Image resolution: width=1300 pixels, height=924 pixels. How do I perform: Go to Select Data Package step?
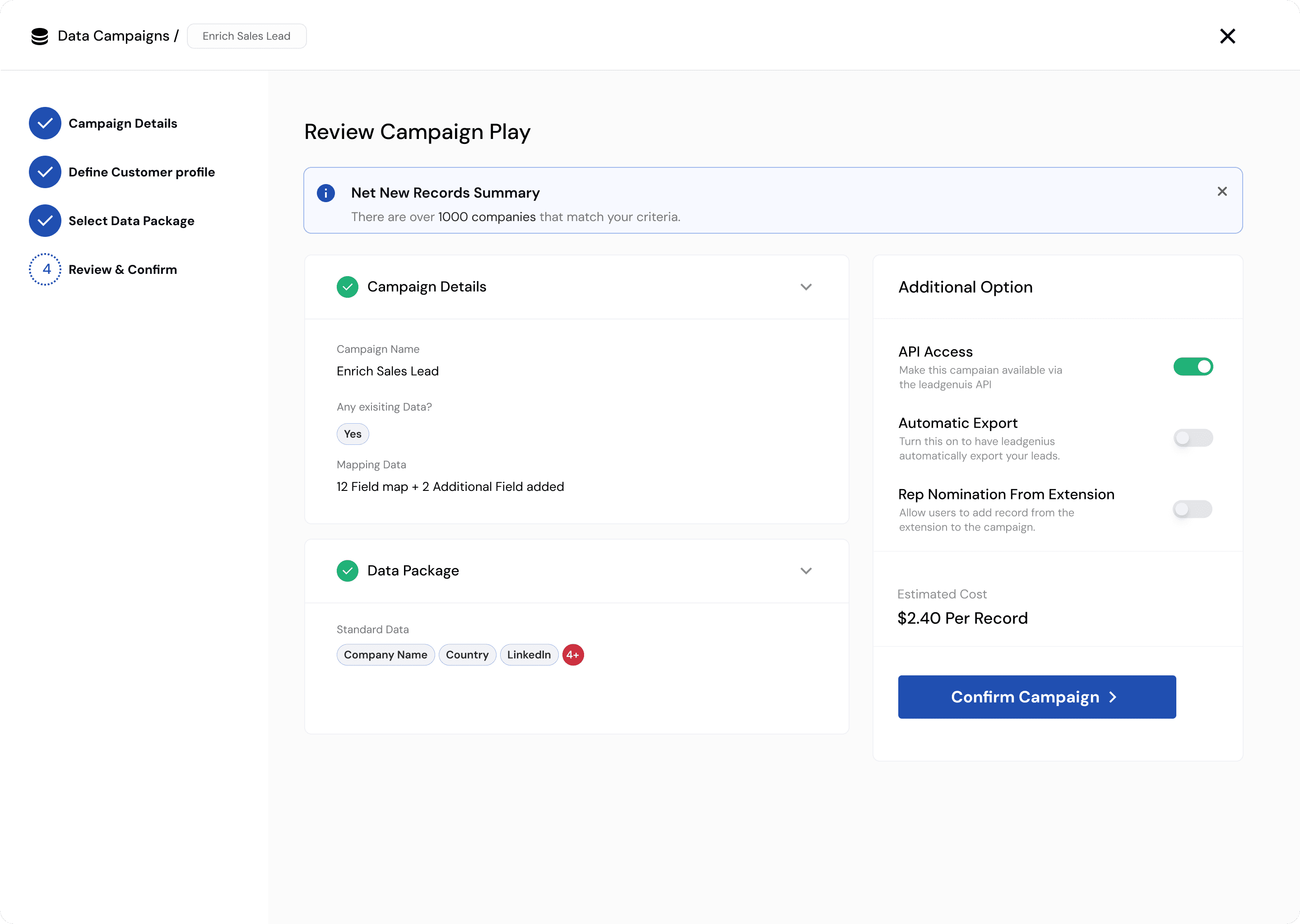coord(131,221)
